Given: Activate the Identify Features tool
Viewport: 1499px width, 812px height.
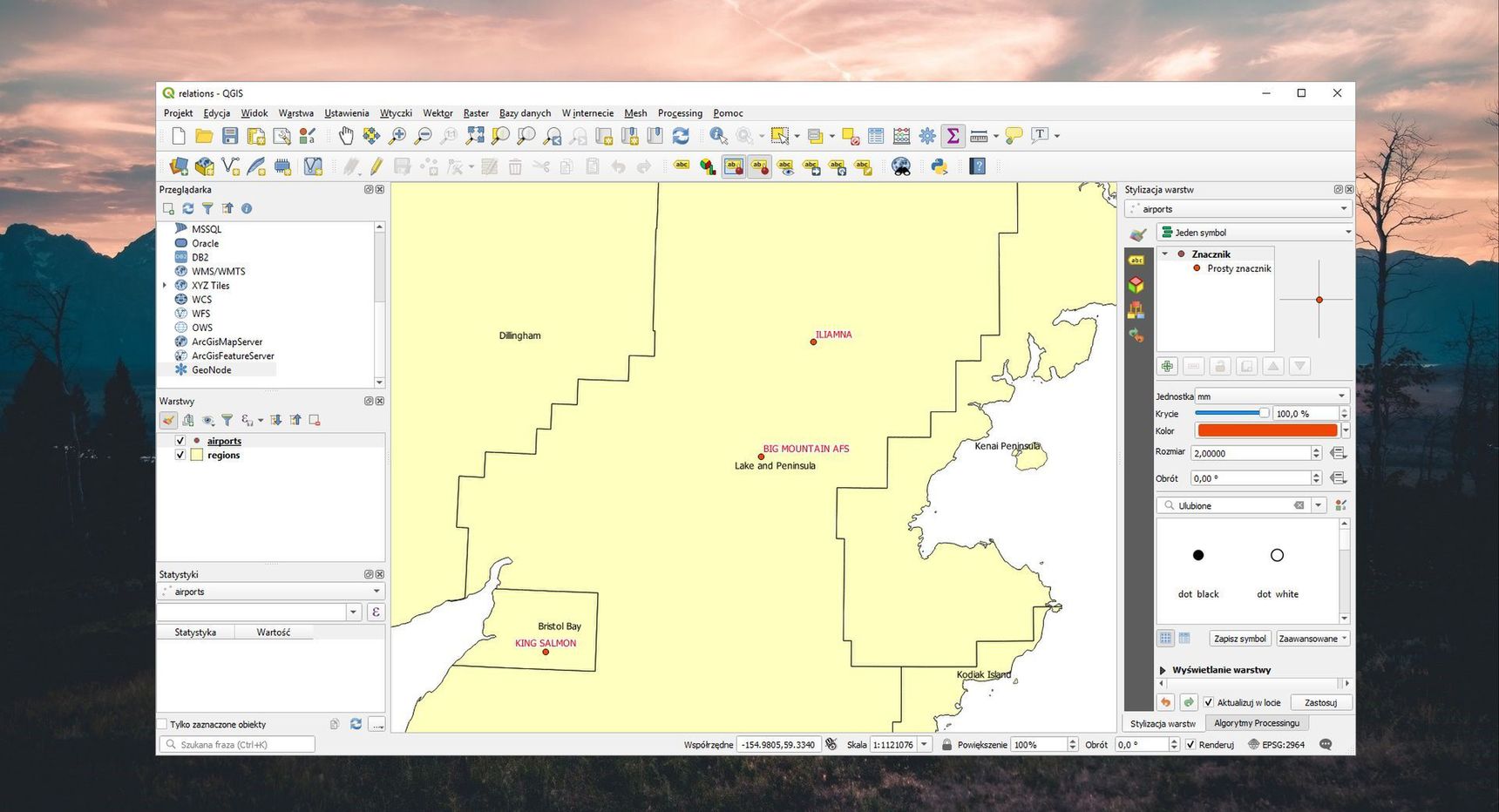Looking at the screenshot, I should 718,136.
